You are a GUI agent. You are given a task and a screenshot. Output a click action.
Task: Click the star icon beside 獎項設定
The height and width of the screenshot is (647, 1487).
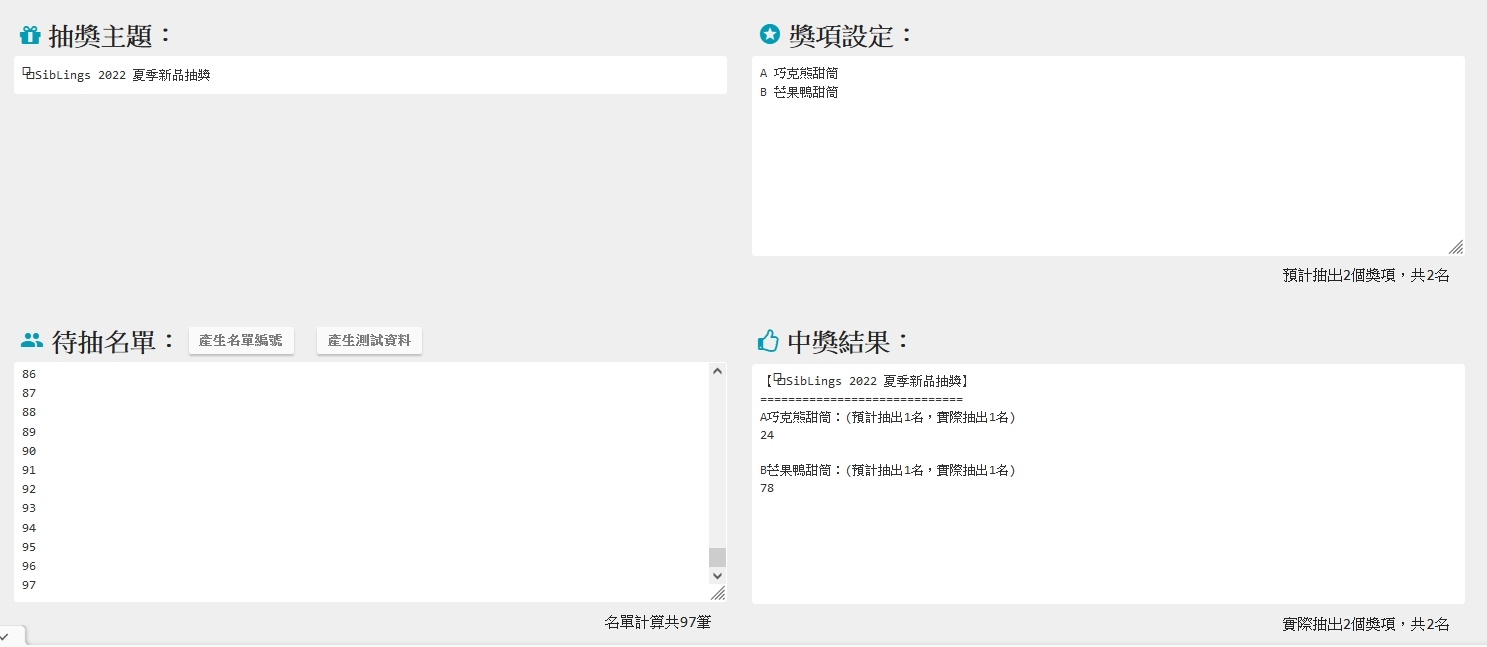[769, 35]
